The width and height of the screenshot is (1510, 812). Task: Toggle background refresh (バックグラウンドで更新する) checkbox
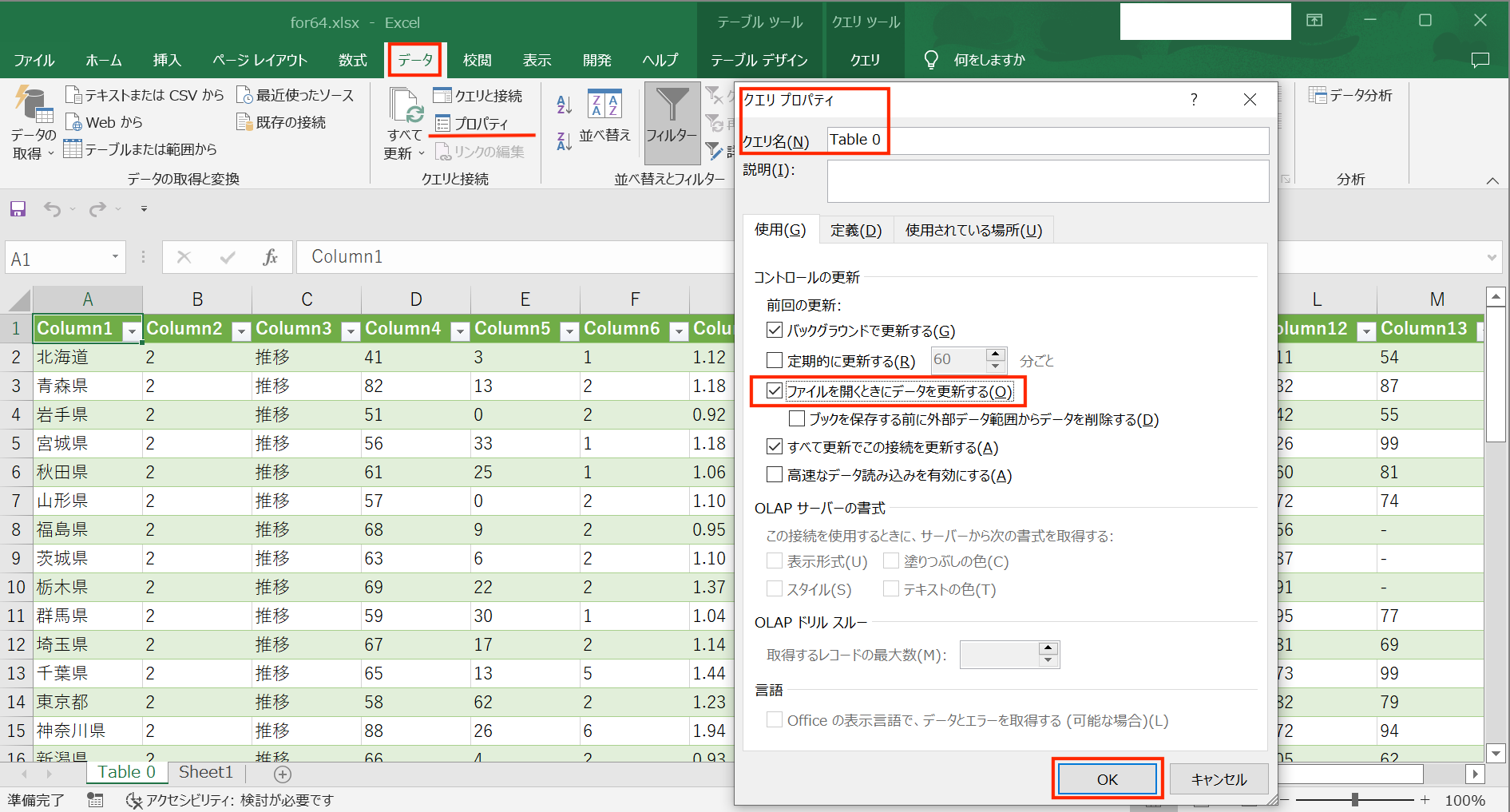click(775, 330)
